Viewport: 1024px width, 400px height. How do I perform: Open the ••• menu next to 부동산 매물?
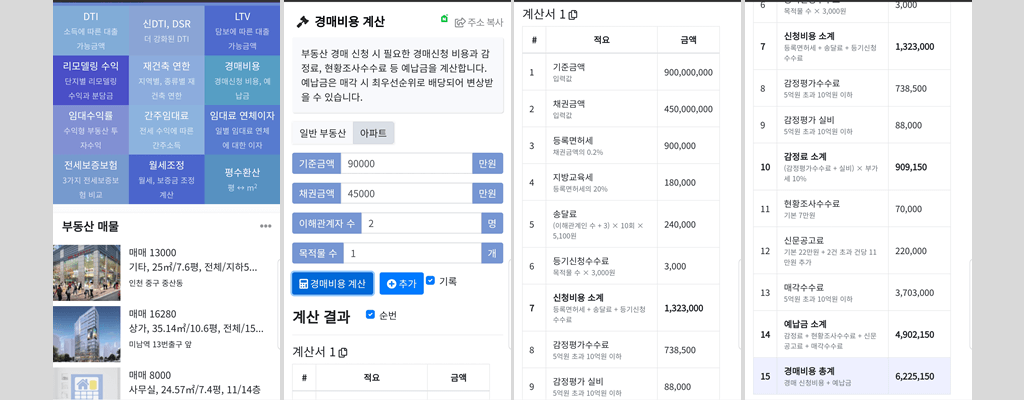tap(265, 226)
